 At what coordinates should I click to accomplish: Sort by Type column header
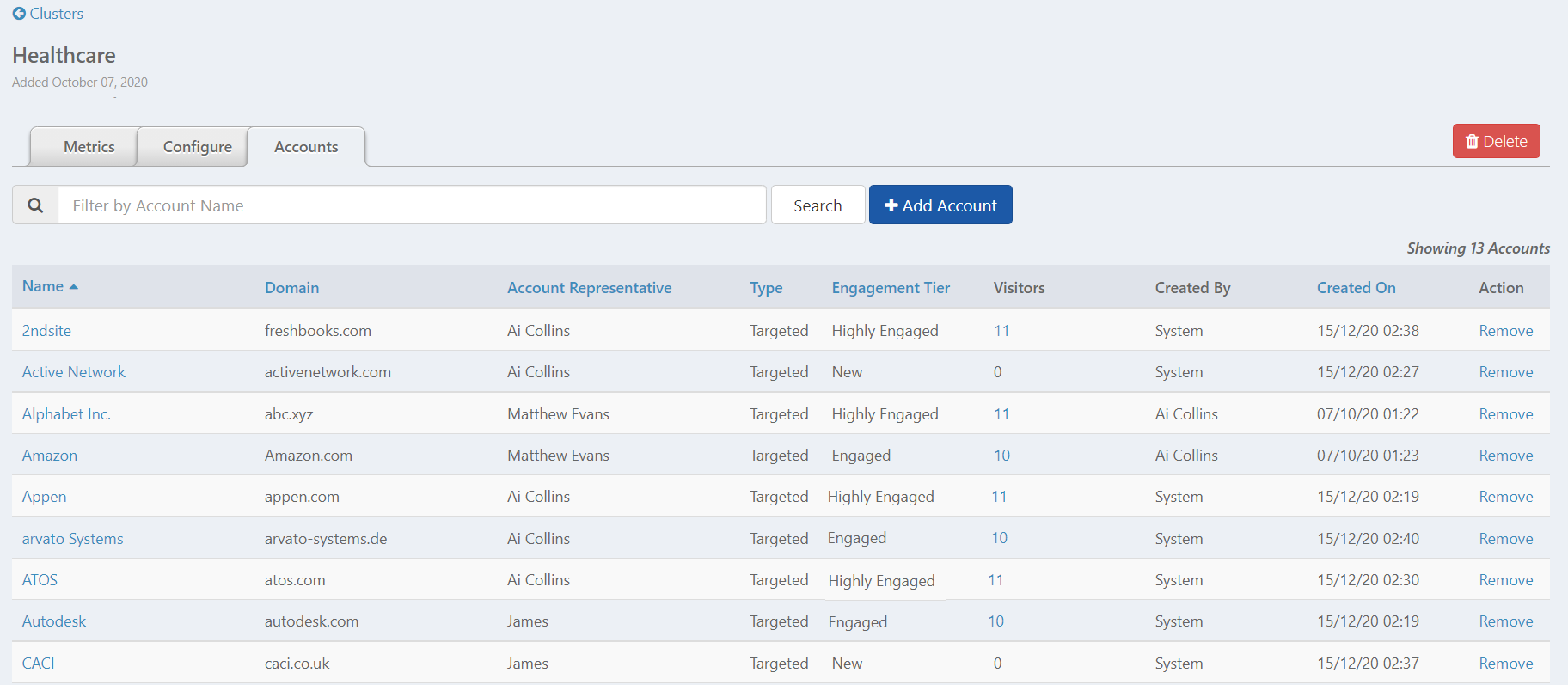point(766,288)
